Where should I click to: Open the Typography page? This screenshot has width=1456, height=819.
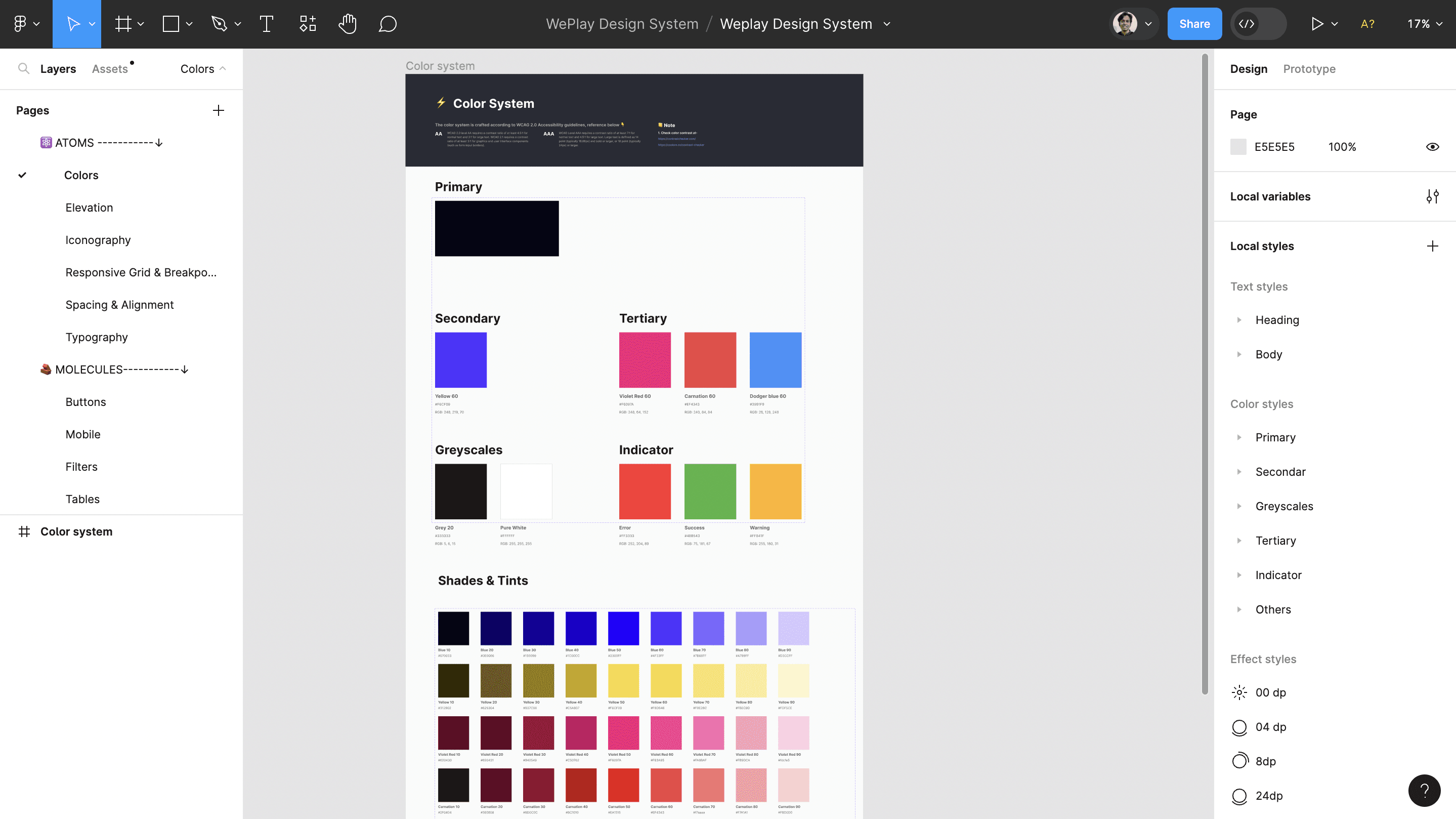pos(97,337)
